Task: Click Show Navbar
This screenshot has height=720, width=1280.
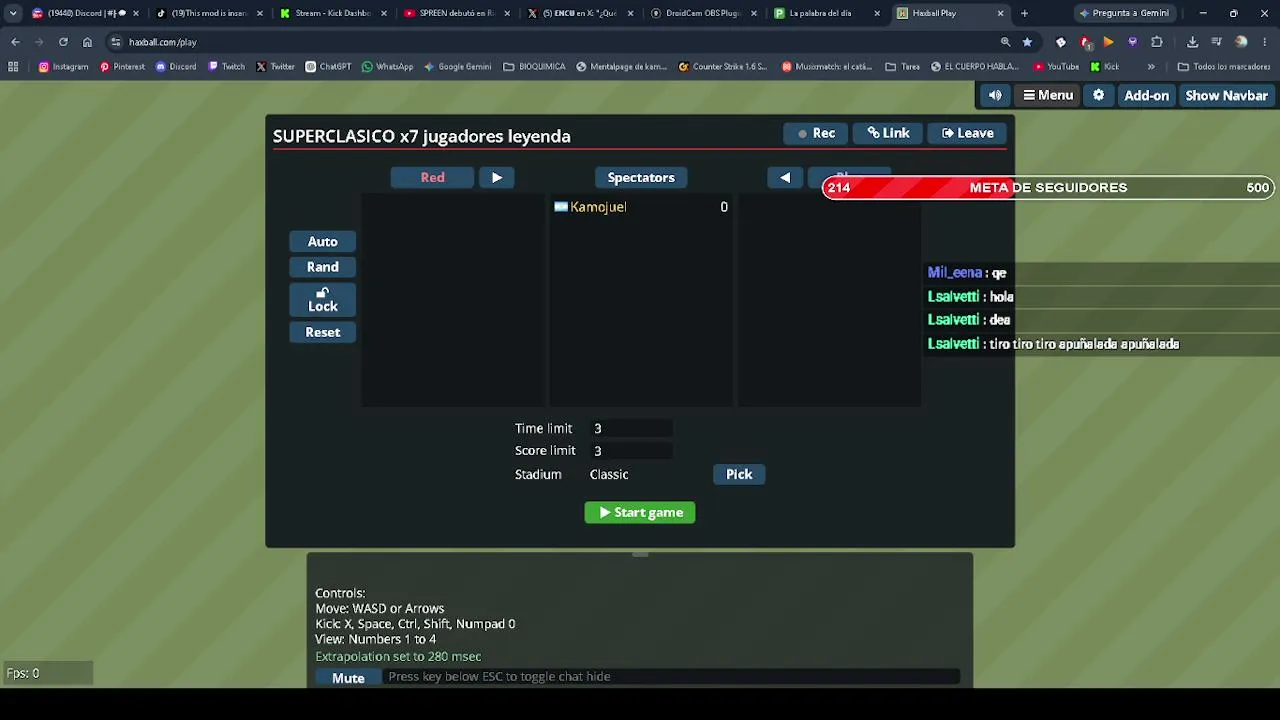Action: click(1226, 95)
